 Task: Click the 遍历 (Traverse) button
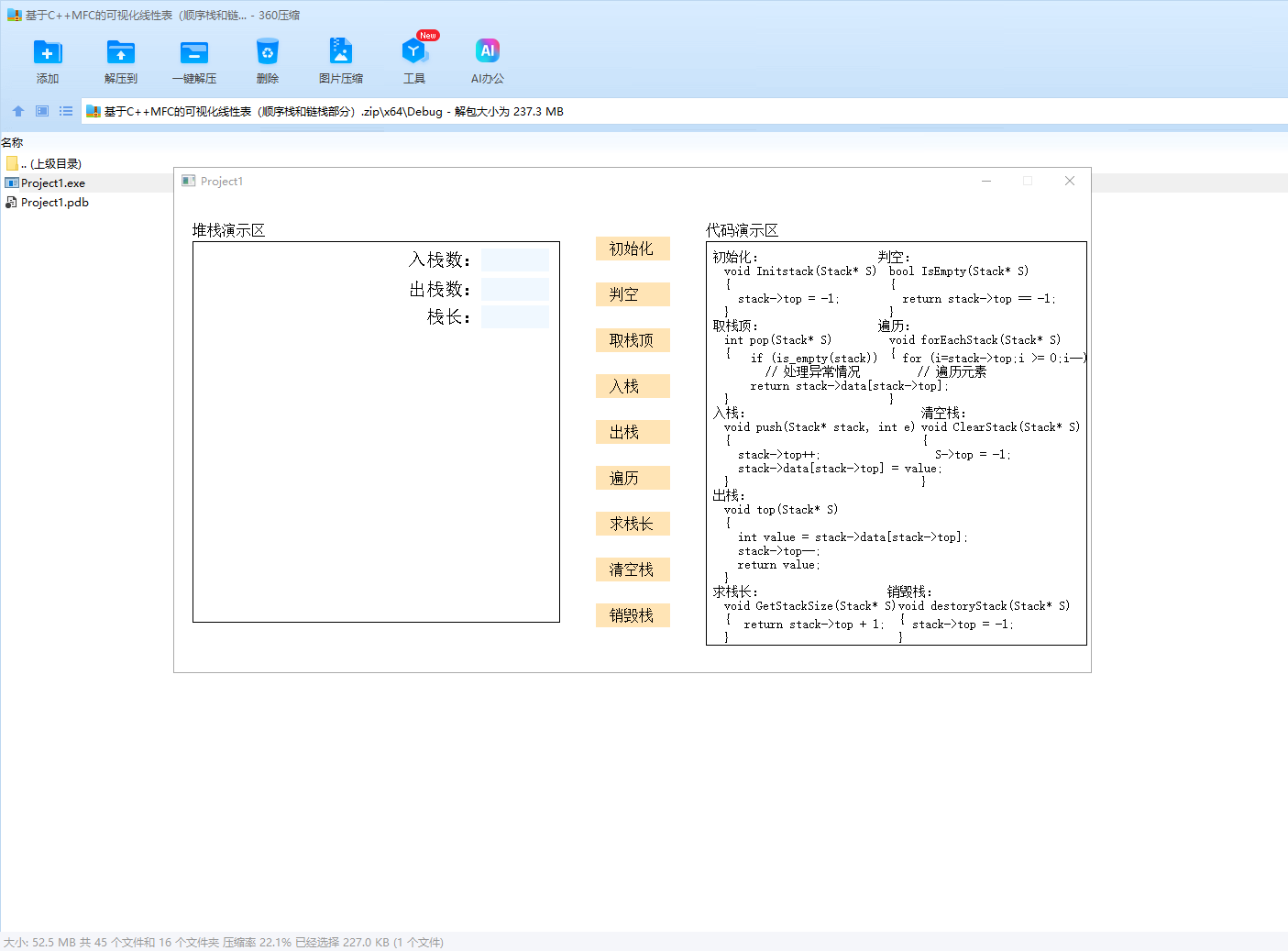point(633,478)
